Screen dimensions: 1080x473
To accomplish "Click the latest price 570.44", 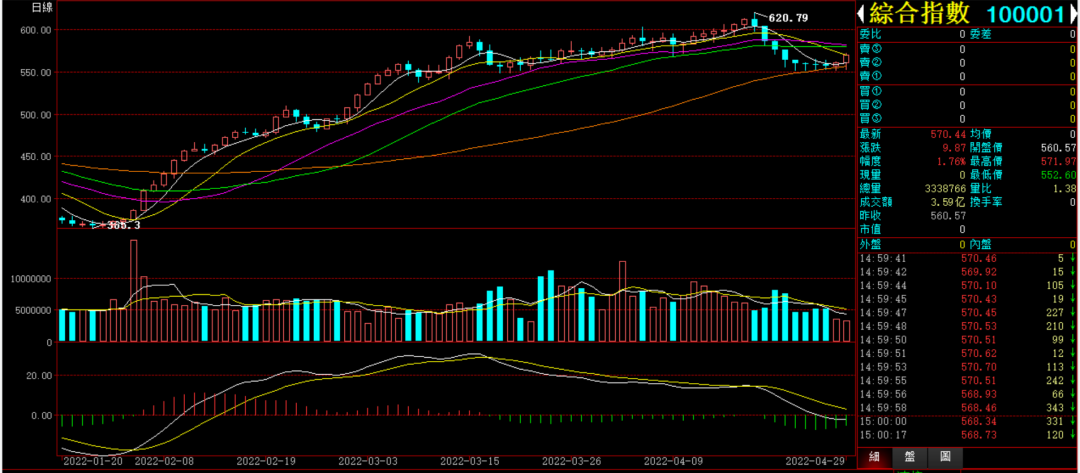I will [950, 134].
